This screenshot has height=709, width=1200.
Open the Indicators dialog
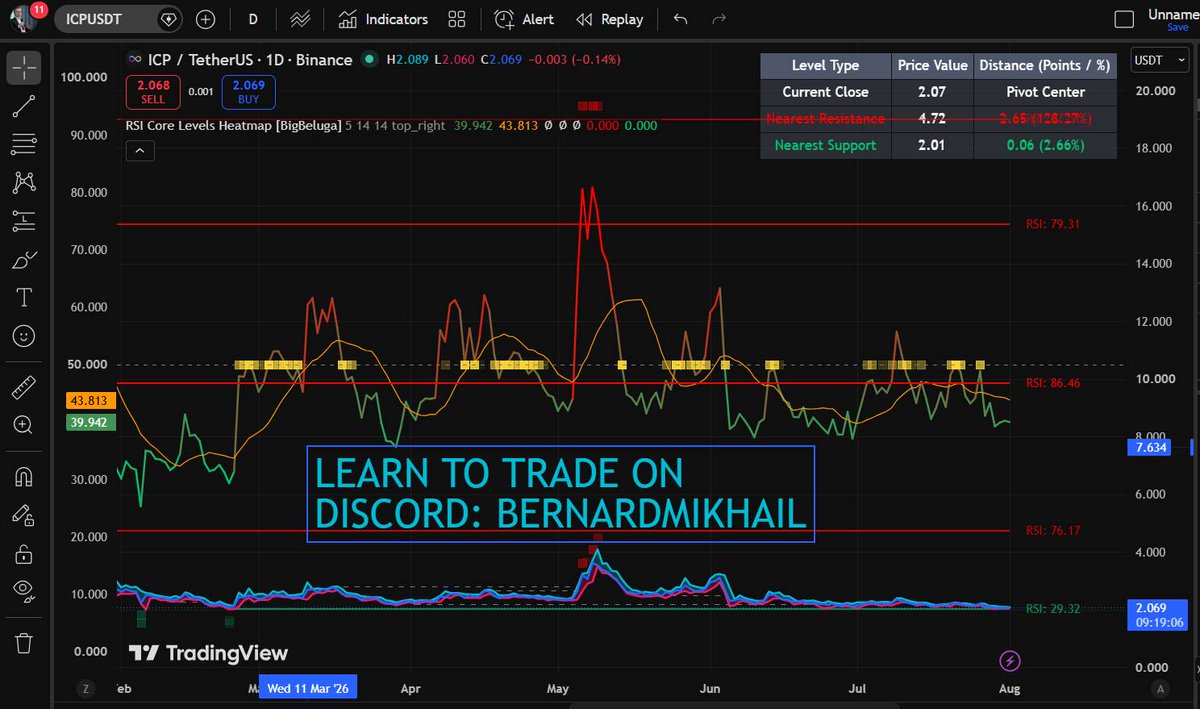point(383,19)
